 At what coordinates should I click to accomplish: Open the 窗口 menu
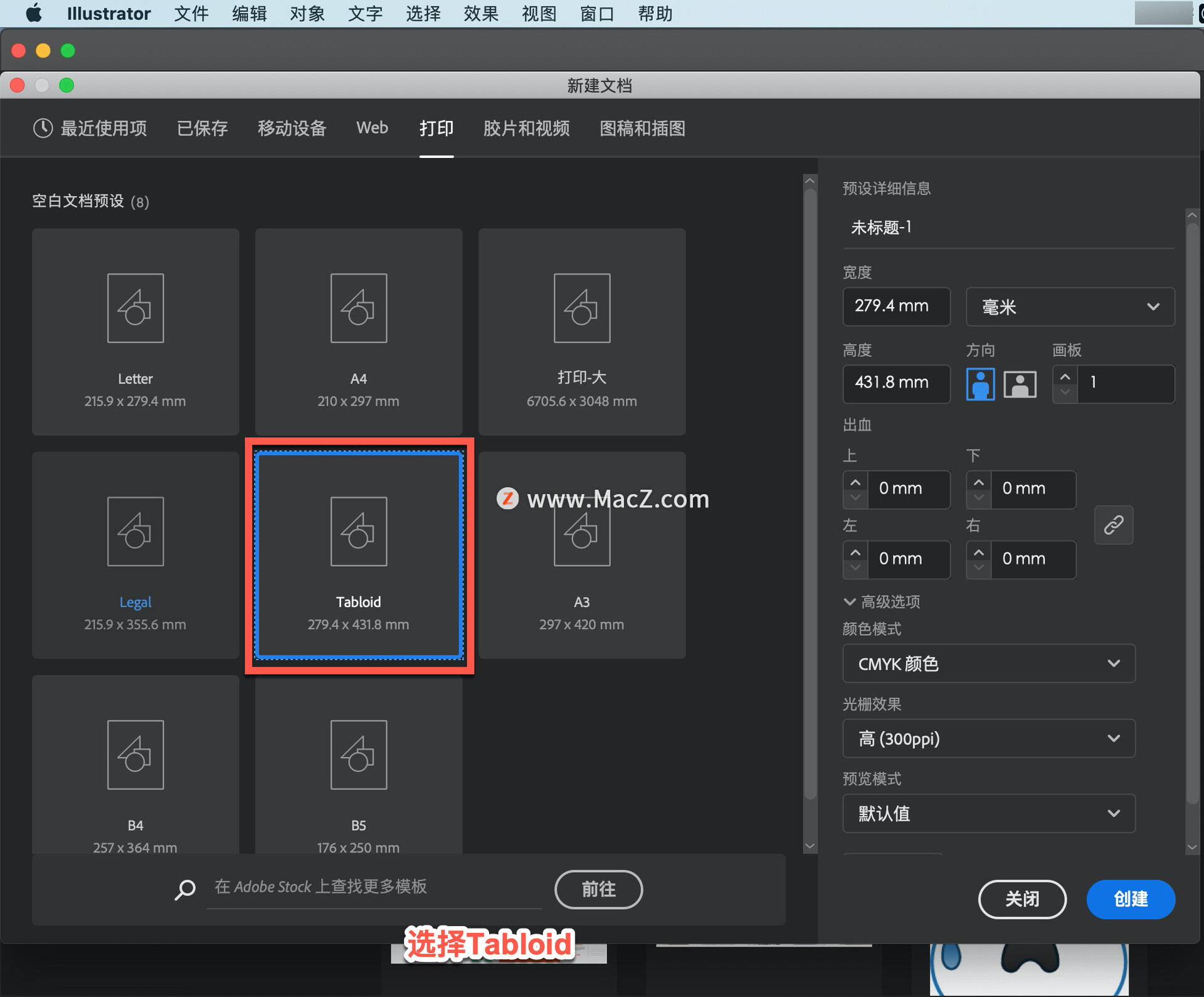tap(597, 13)
